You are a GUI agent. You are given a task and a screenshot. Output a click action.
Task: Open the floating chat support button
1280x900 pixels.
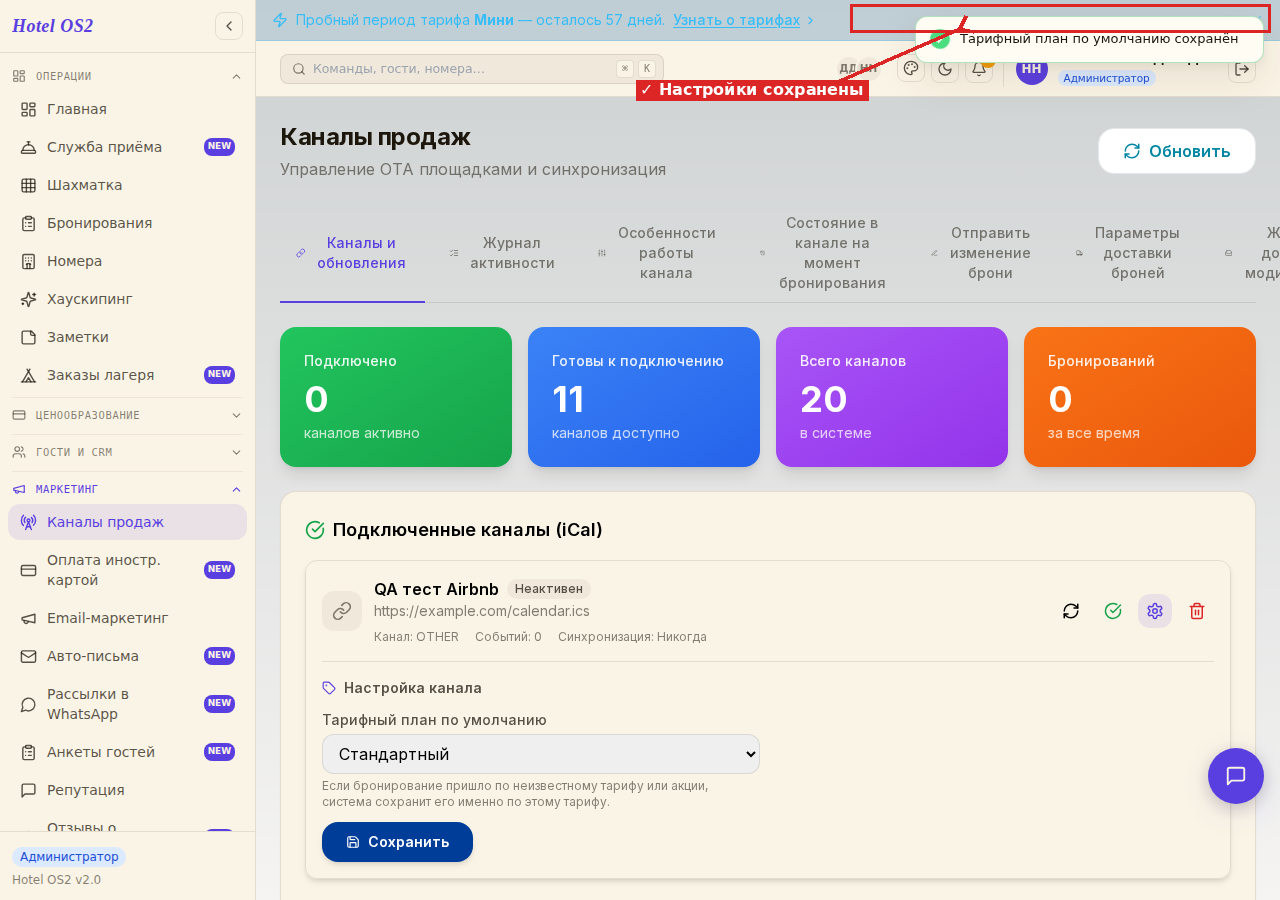tap(1236, 776)
